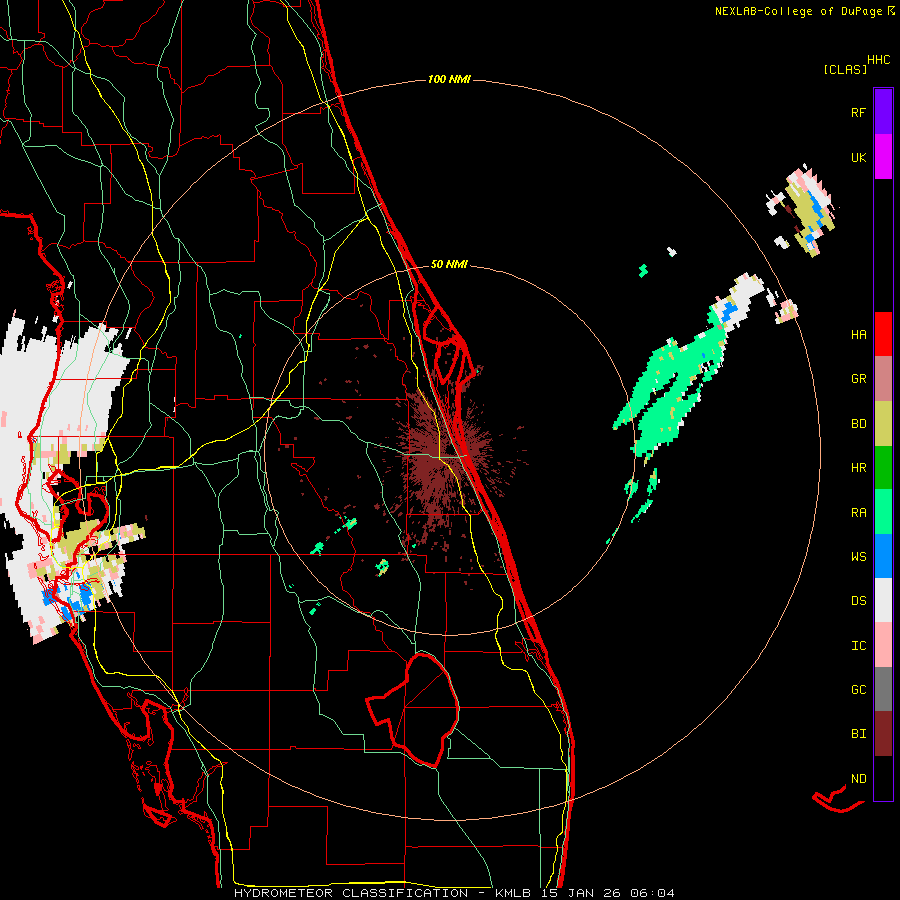The image size is (900, 900).
Task: Click the '[CLAS]' units label
Action: tap(845, 69)
